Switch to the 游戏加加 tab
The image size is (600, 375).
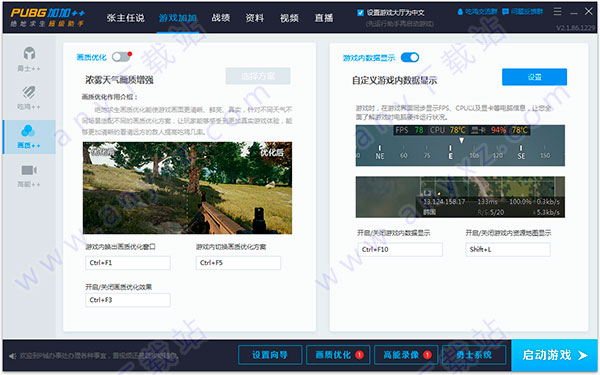click(178, 18)
